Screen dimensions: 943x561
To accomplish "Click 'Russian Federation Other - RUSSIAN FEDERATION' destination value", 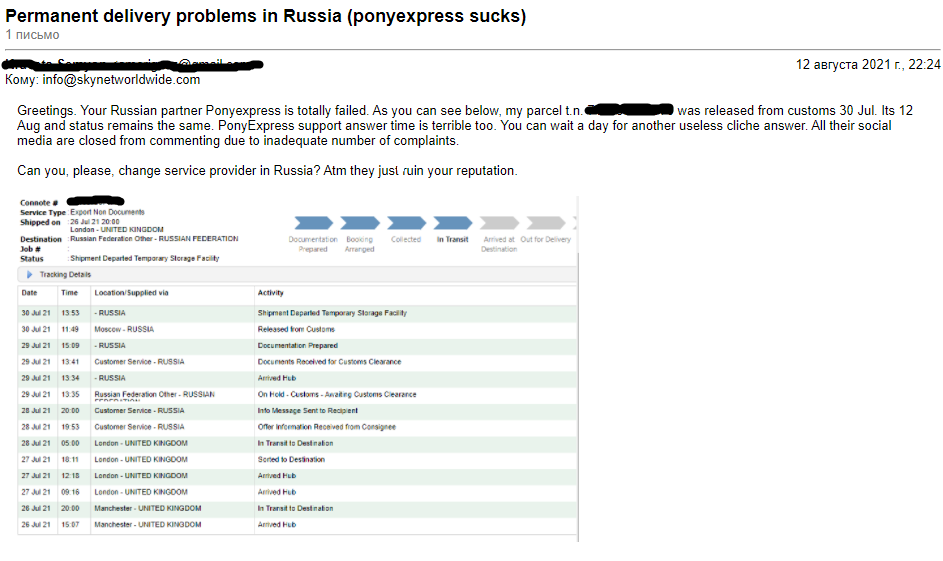I will point(155,239).
